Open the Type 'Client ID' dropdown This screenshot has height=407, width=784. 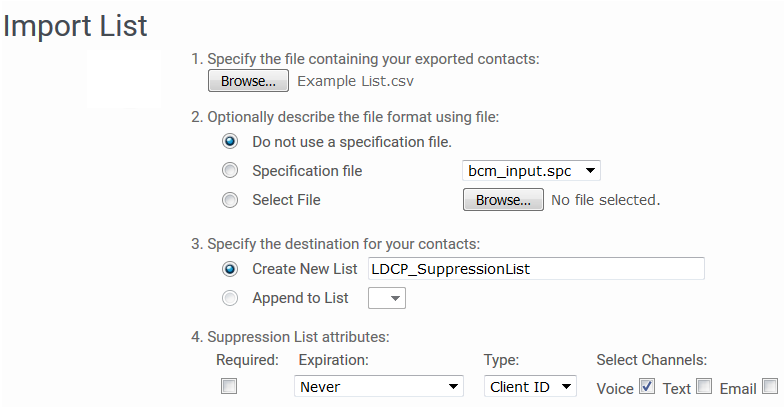pyautogui.click(x=530, y=386)
